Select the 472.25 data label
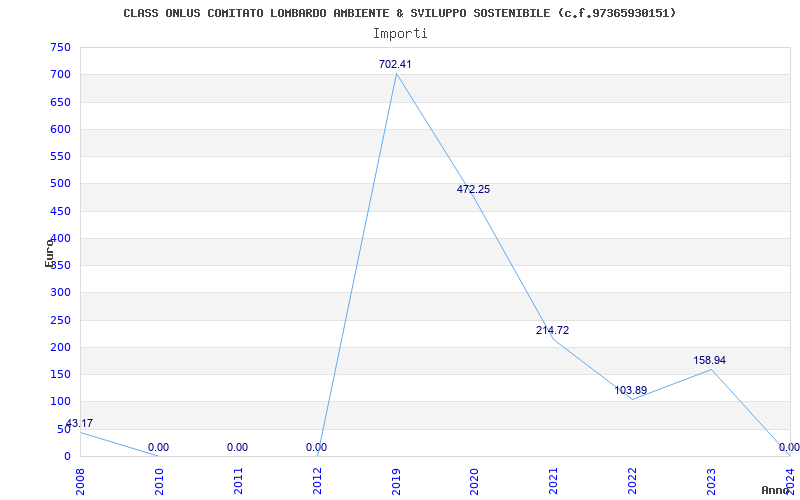 coord(473,189)
